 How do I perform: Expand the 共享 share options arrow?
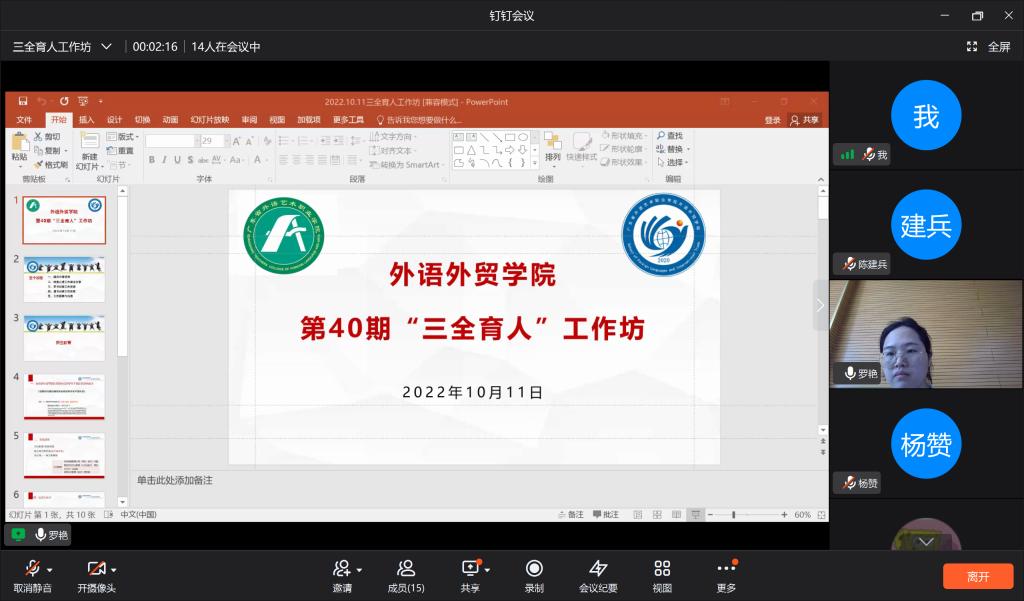pyautogui.click(x=487, y=570)
